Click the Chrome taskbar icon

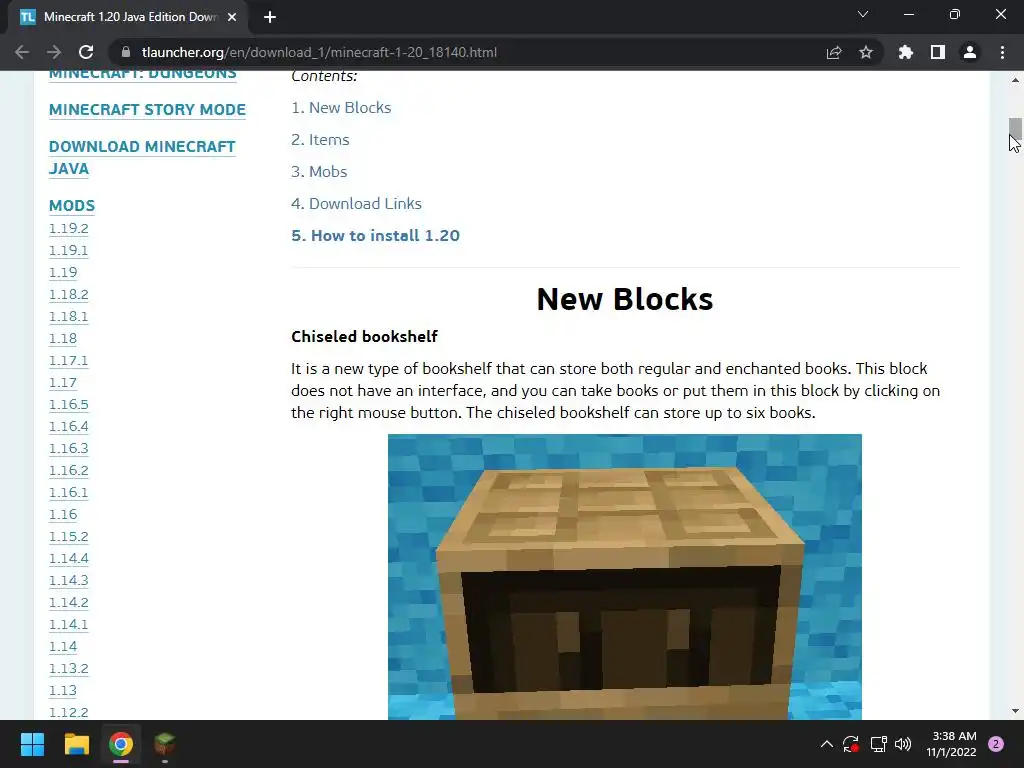(x=121, y=744)
